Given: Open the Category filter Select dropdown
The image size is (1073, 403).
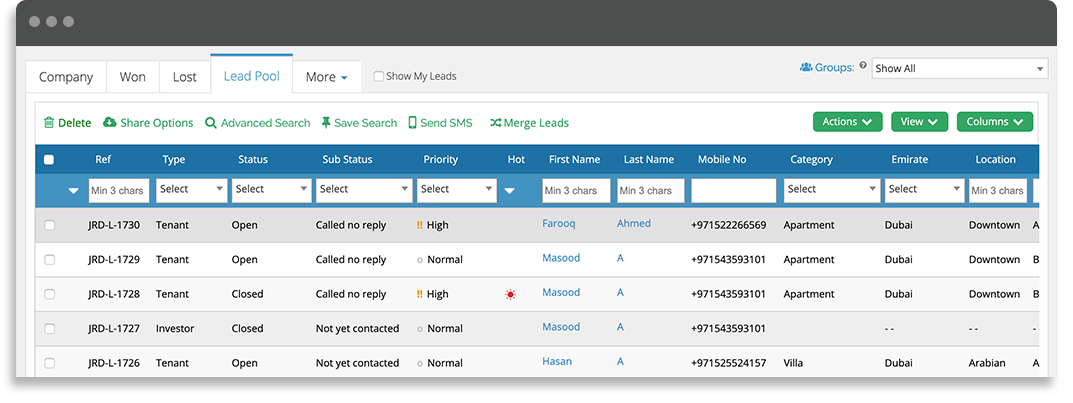Looking at the screenshot, I should pyautogui.click(x=832, y=190).
